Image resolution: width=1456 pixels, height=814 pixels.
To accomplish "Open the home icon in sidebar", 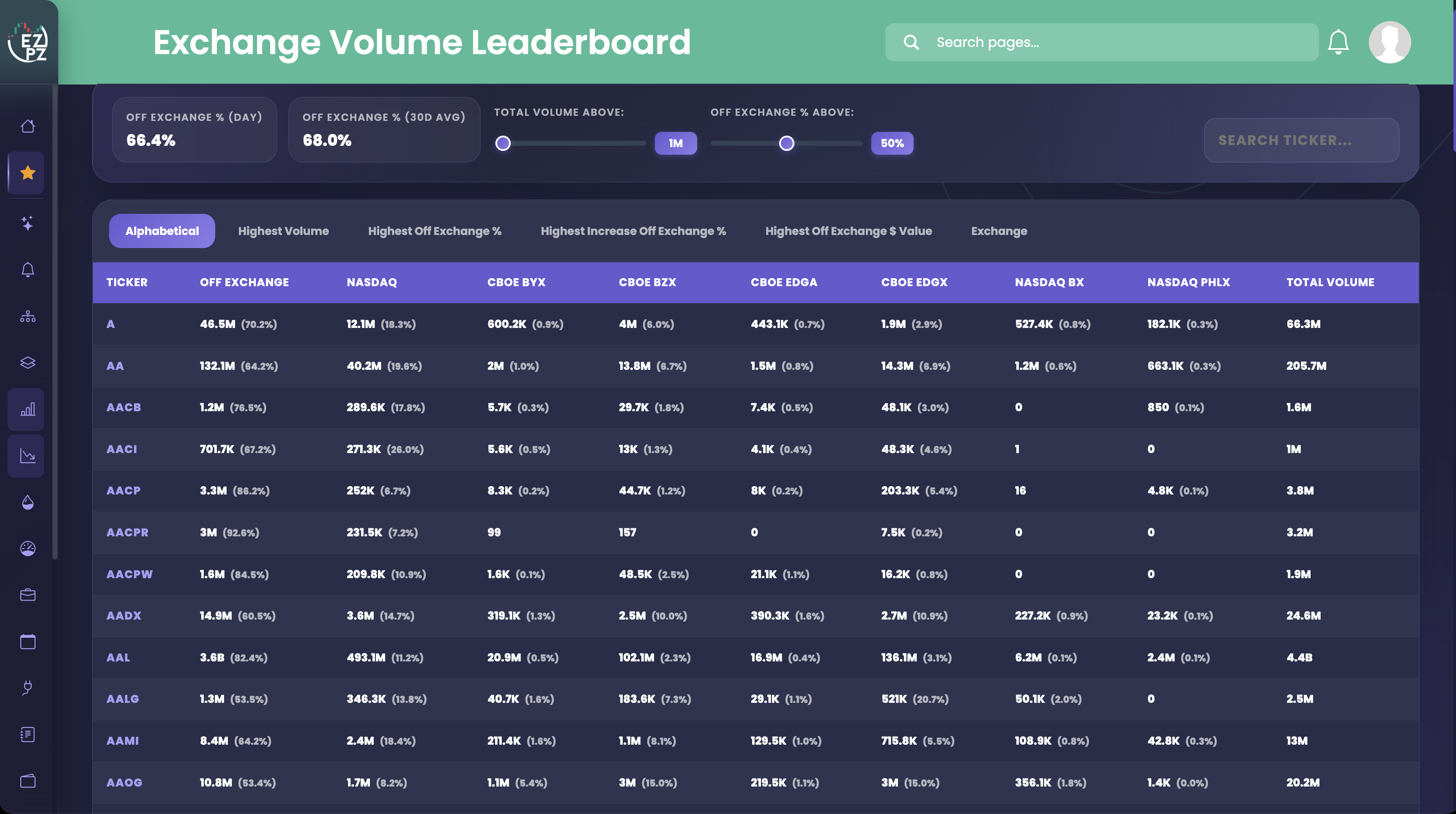I will (28, 126).
